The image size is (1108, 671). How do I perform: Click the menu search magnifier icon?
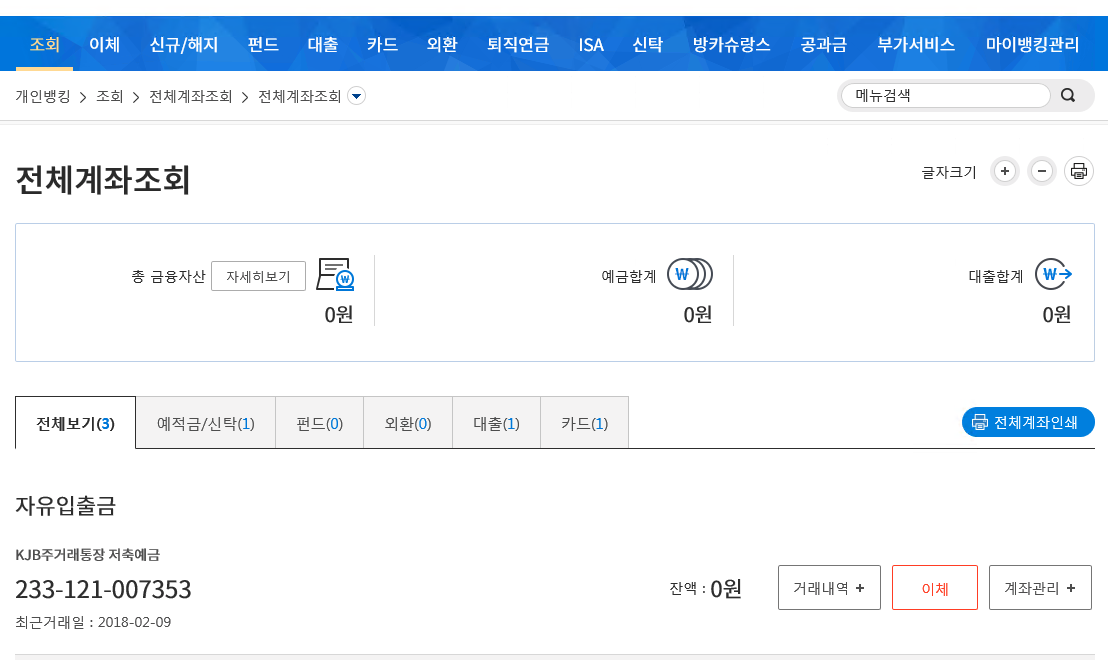pyautogui.click(x=1068, y=96)
